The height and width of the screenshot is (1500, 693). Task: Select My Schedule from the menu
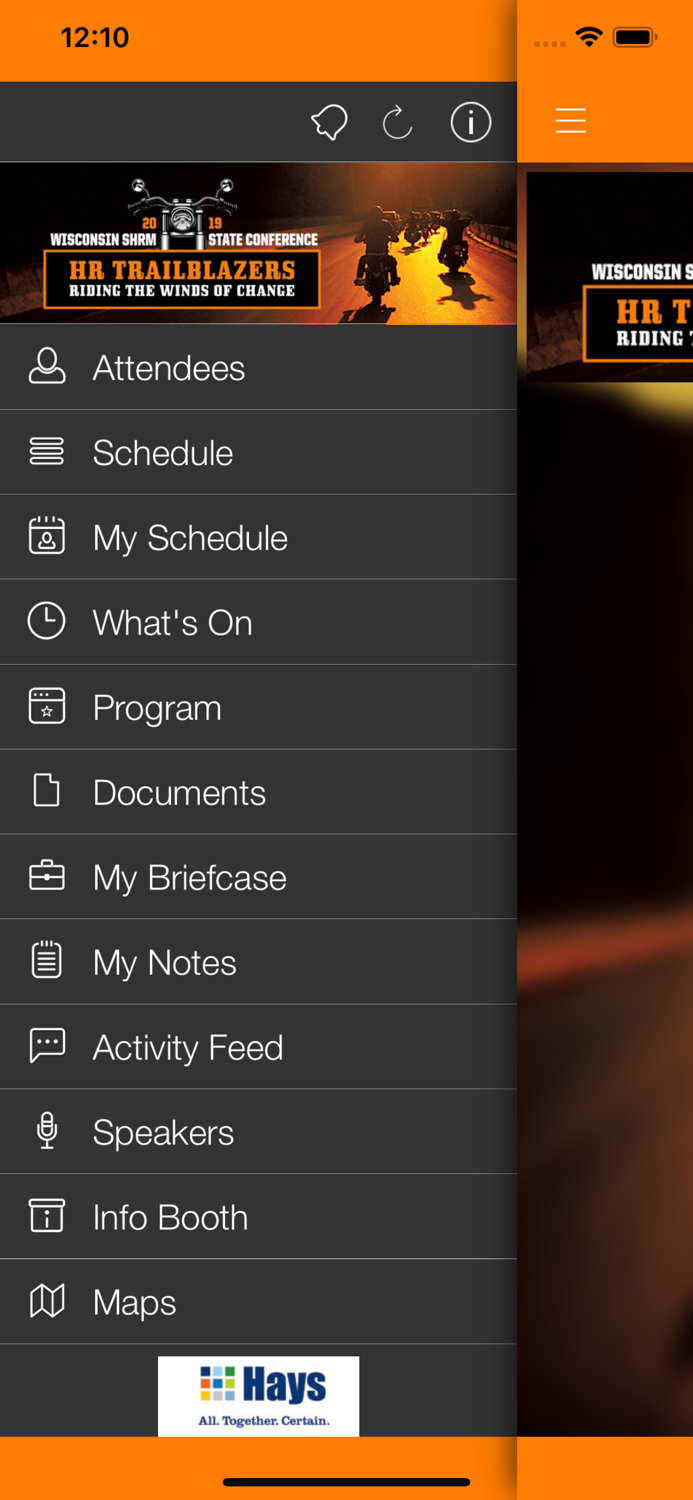click(x=190, y=538)
